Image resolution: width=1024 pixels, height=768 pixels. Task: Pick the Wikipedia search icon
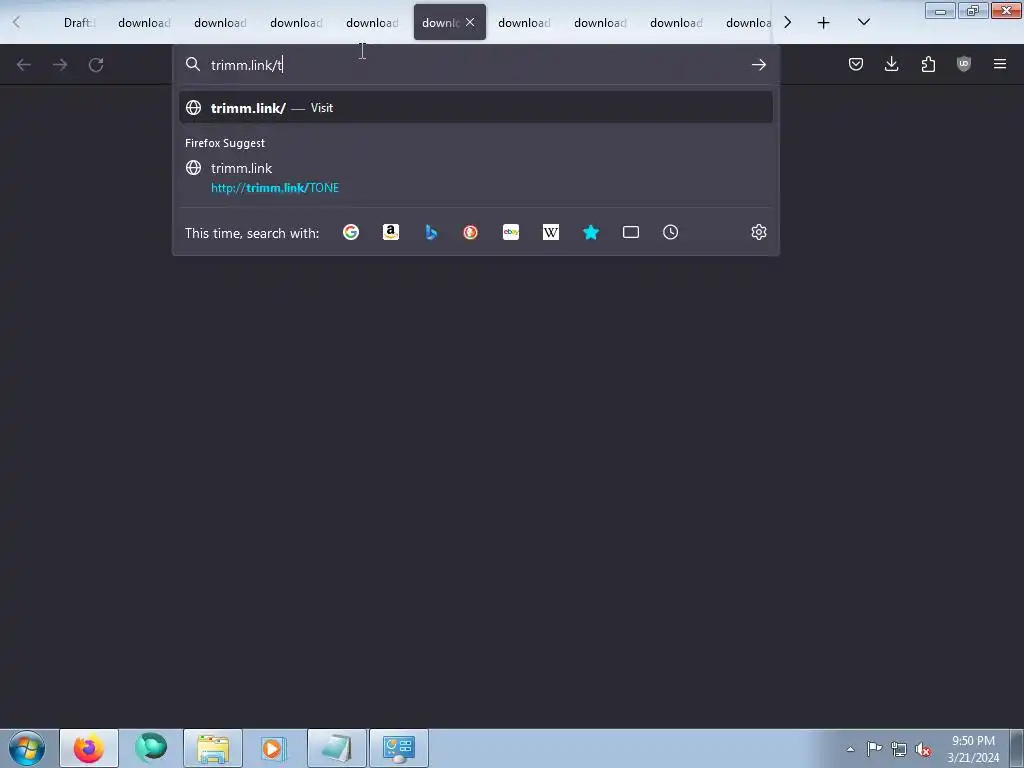(x=551, y=232)
